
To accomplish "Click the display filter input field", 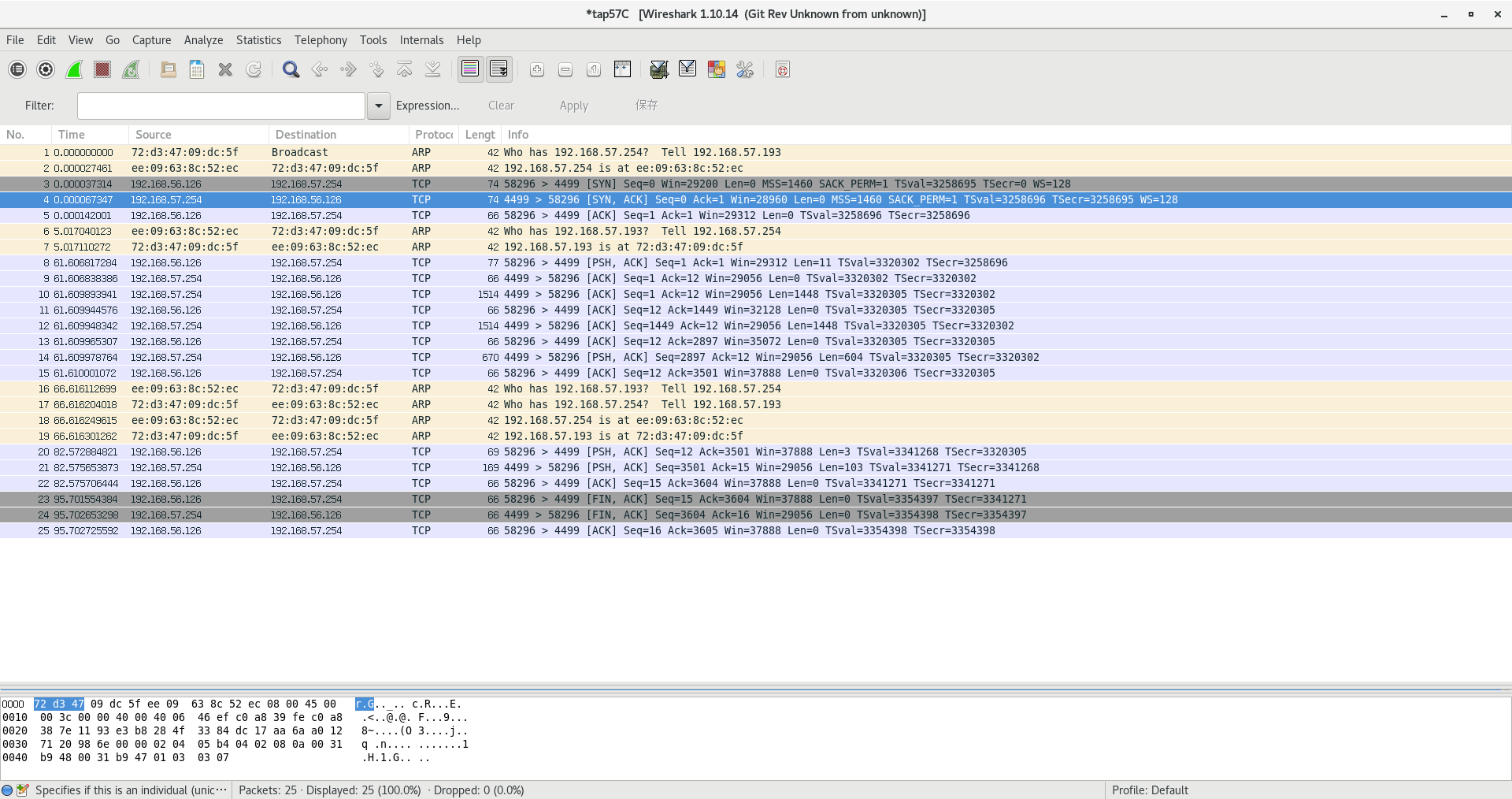I will (x=220, y=106).
